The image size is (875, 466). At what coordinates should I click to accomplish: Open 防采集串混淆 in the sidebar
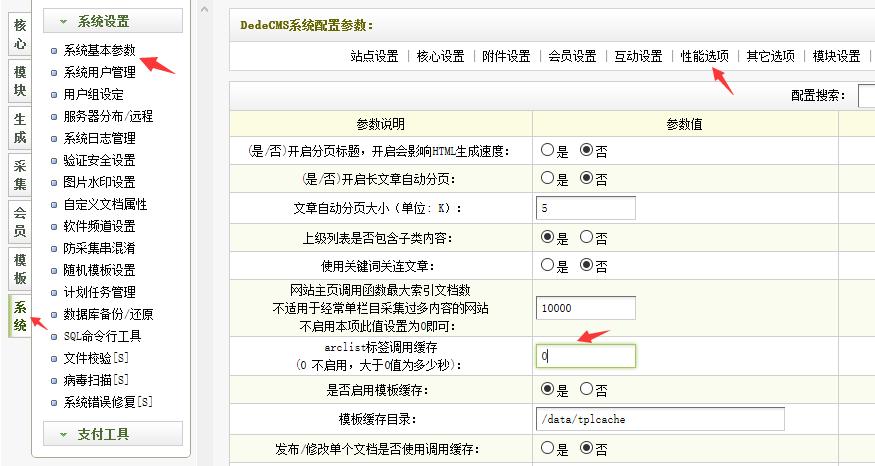pos(99,248)
